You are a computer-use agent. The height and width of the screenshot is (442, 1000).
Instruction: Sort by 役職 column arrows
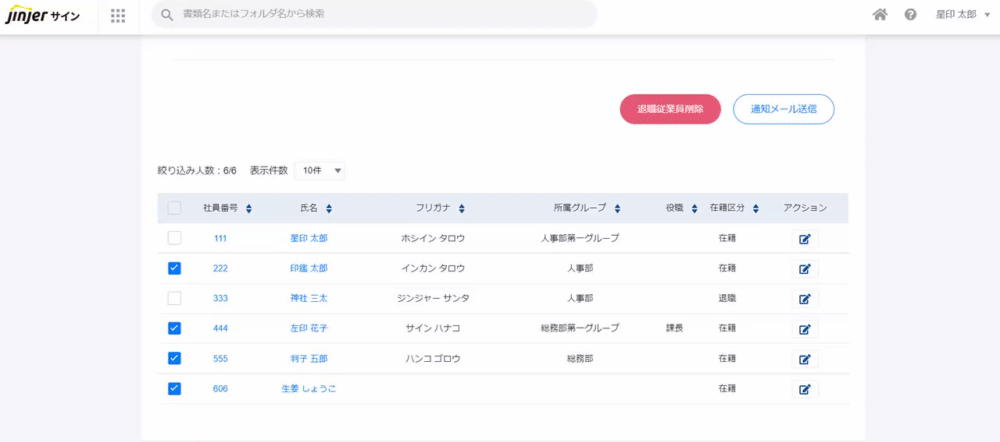point(695,208)
